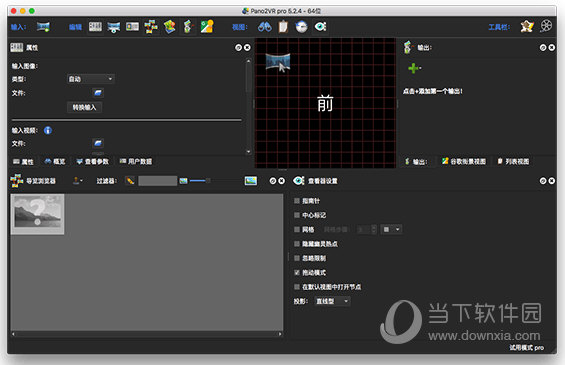Toggle the 在默认视图中打开节点 checkbox
565x365 pixels.
297,287
